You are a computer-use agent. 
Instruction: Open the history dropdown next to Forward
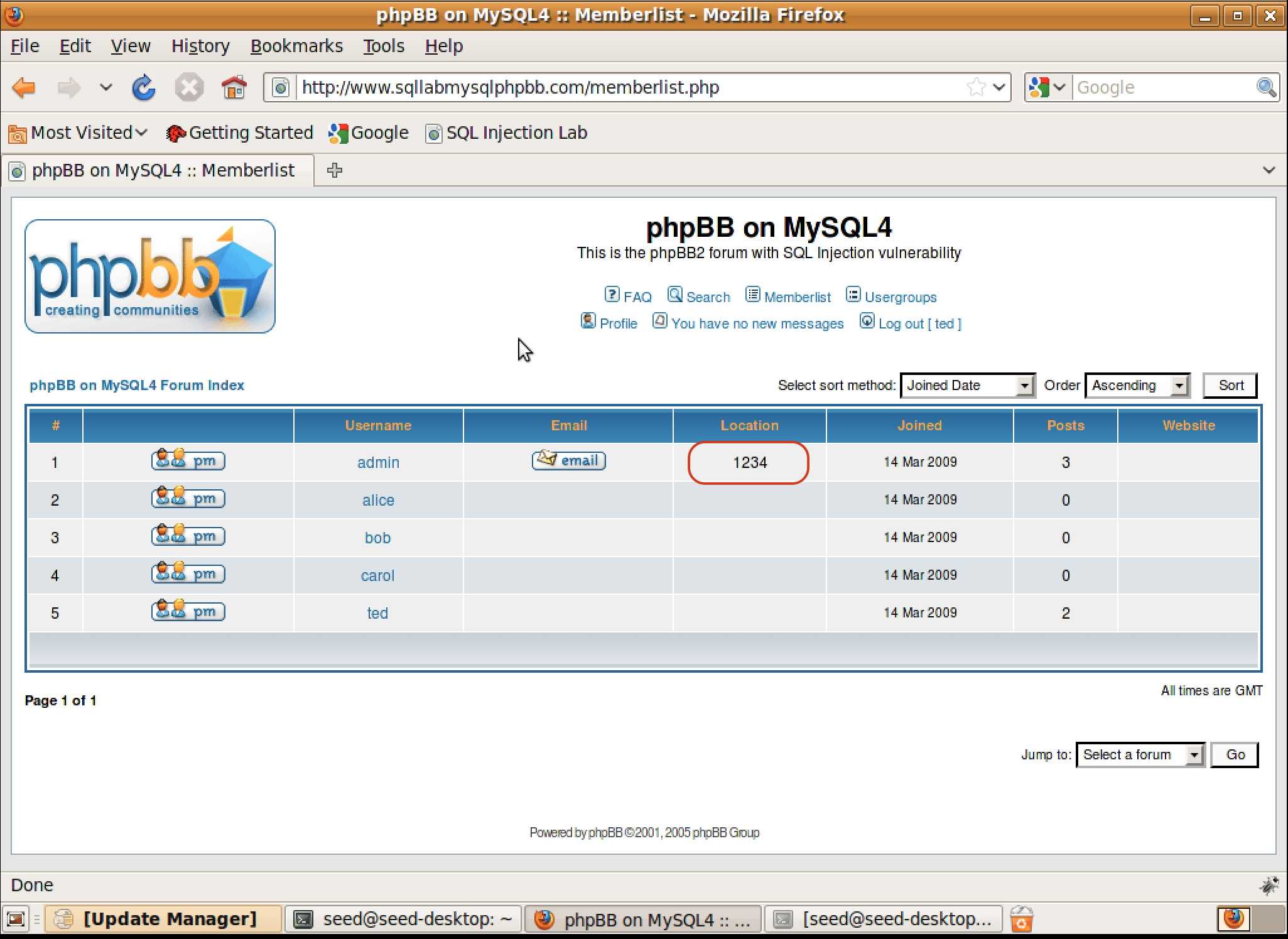pyautogui.click(x=106, y=87)
